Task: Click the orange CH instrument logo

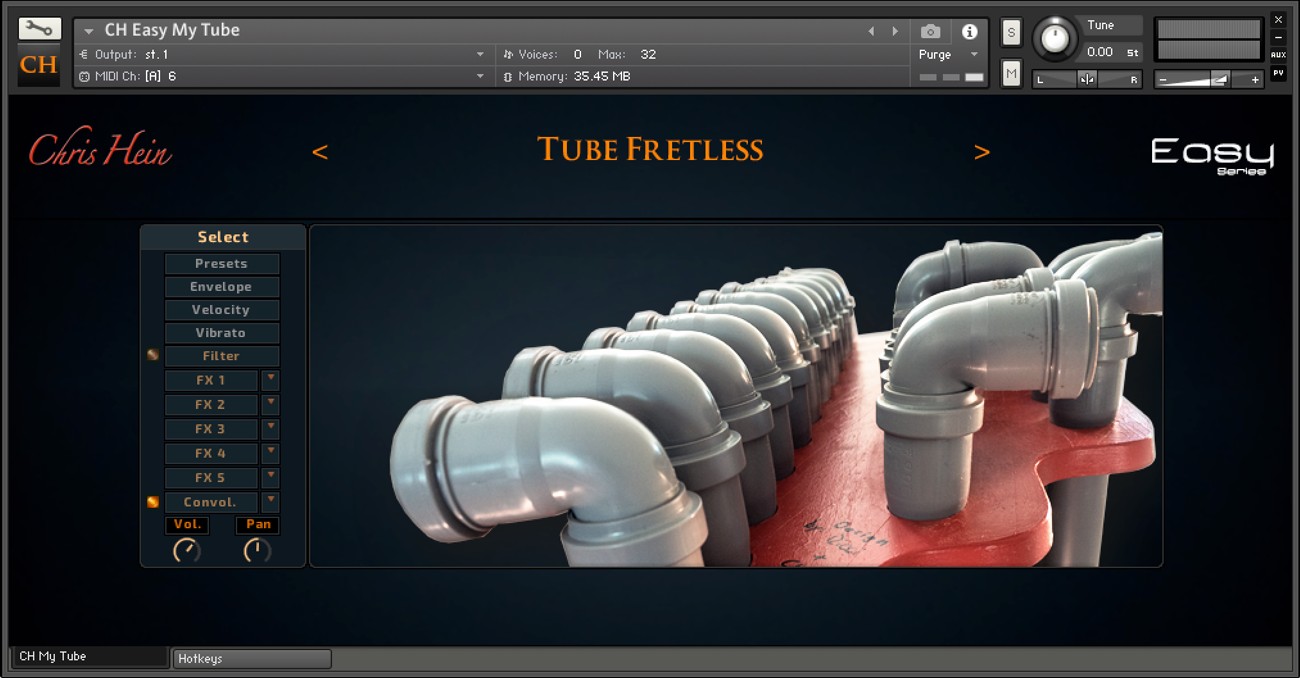Action: pyautogui.click(x=39, y=66)
